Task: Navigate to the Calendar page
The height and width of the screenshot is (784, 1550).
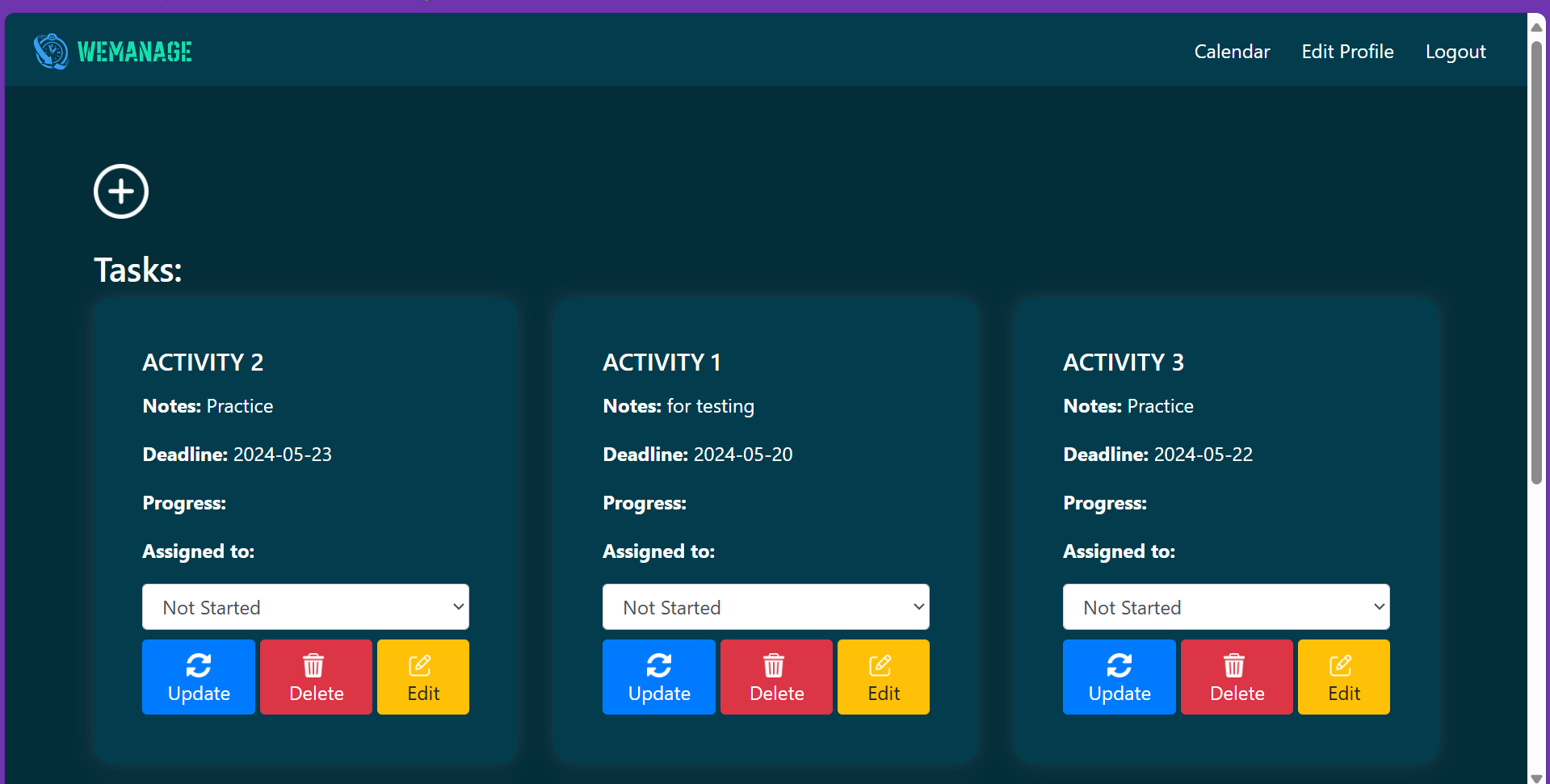Action: tap(1231, 51)
